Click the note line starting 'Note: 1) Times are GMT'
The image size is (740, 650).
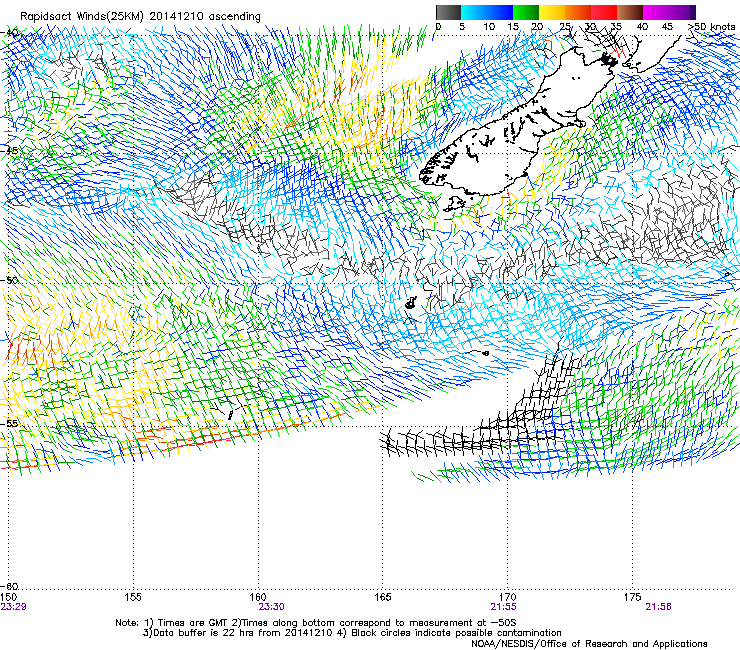point(316,623)
